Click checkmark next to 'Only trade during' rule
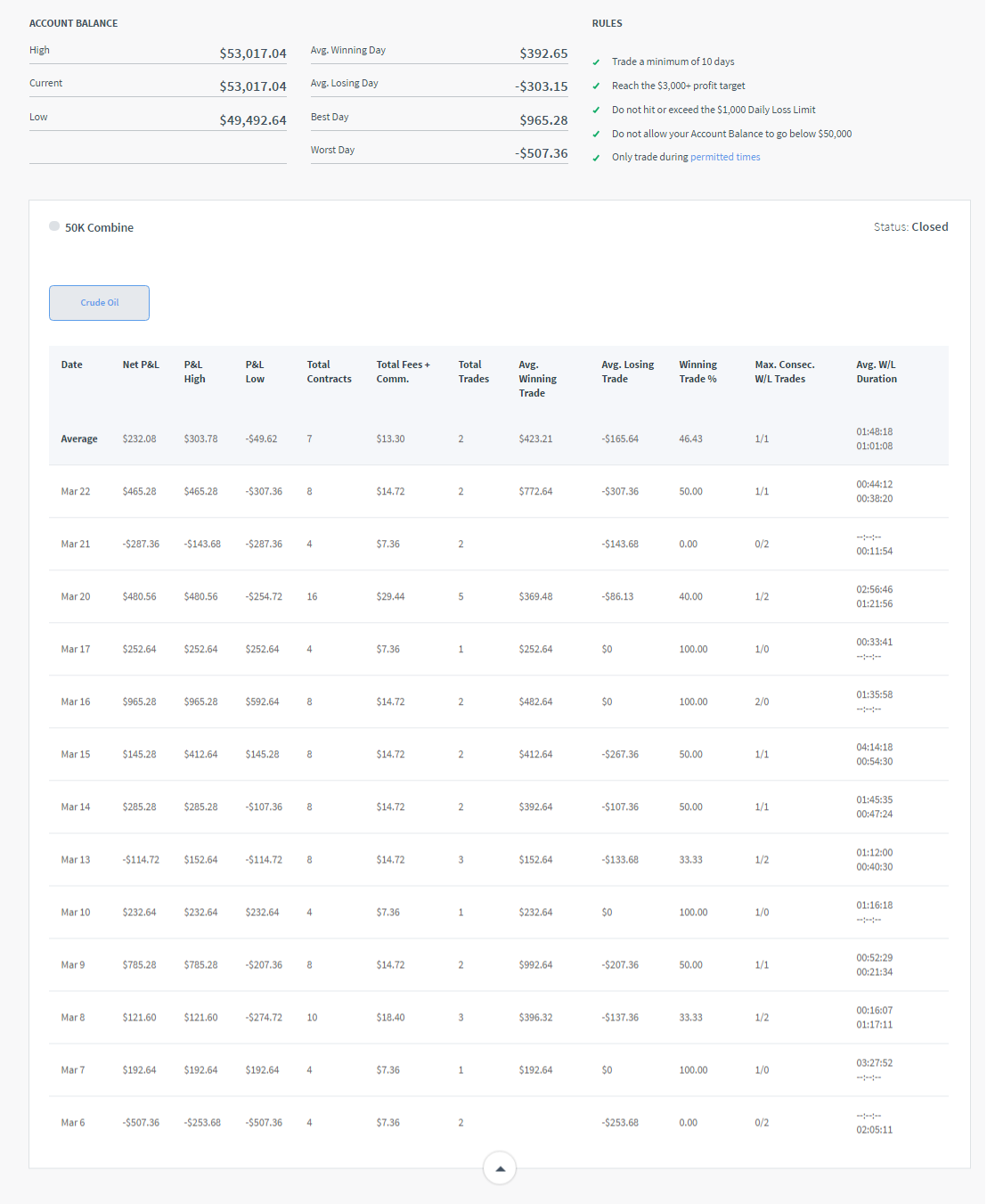This screenshot has width=987, height=1204. pyautogui.click(x=596, y=158)
